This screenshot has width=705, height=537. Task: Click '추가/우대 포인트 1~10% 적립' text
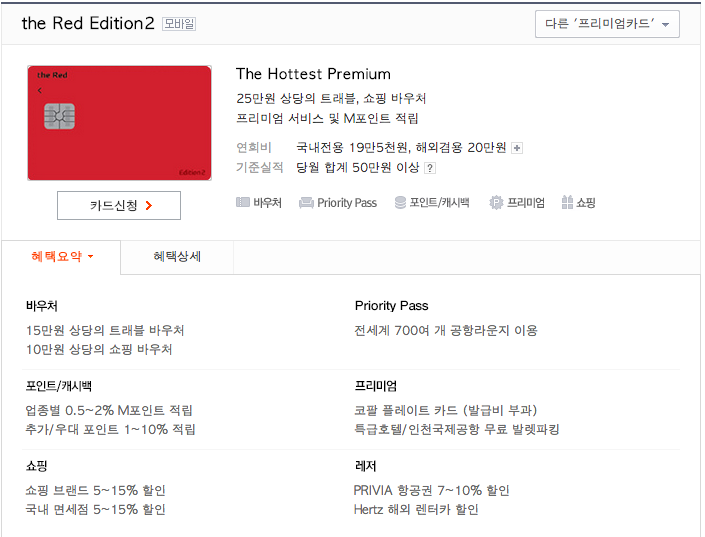111,430
